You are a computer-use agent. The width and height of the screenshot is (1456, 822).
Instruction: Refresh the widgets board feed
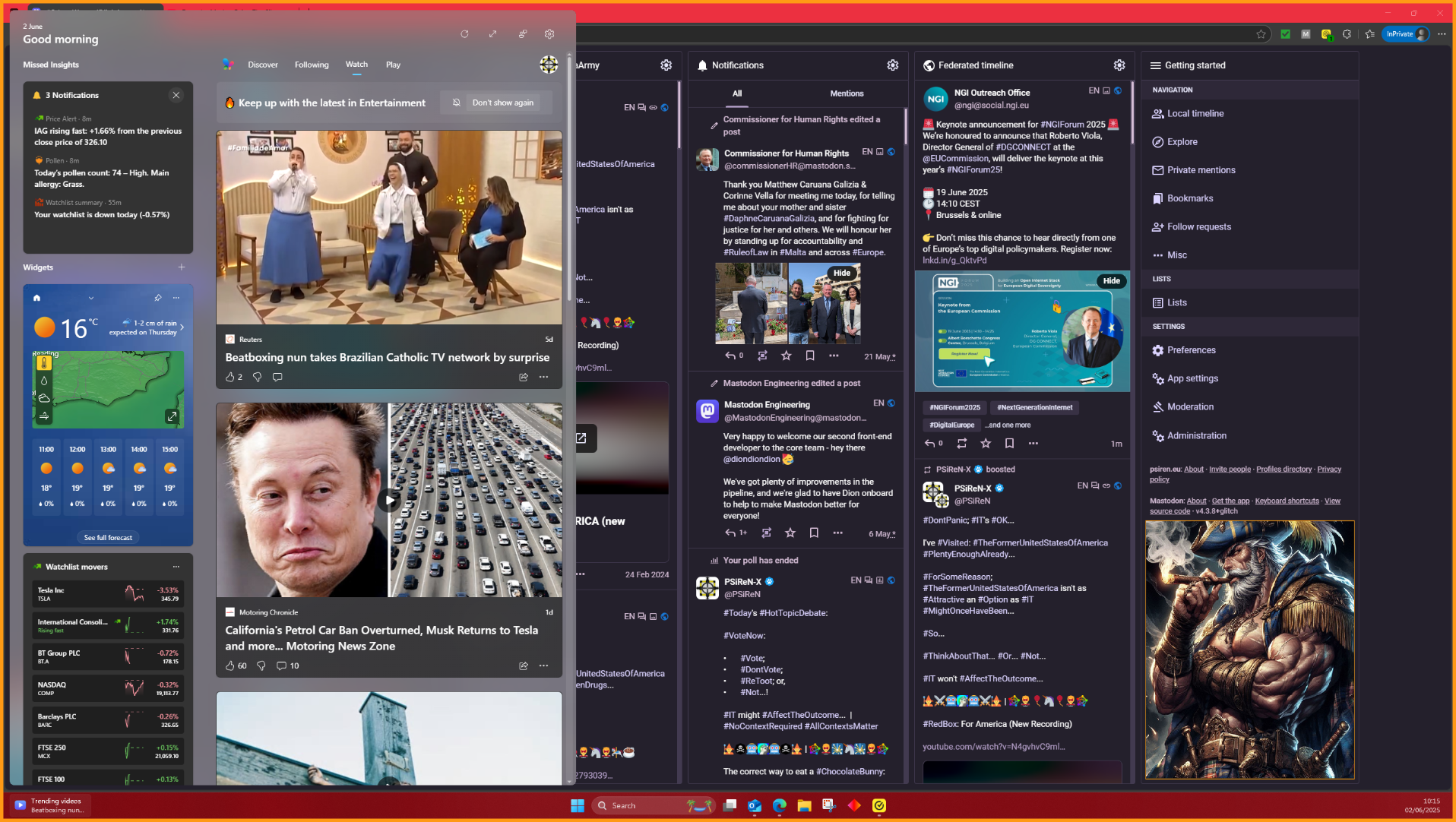(x=464, y=34)
